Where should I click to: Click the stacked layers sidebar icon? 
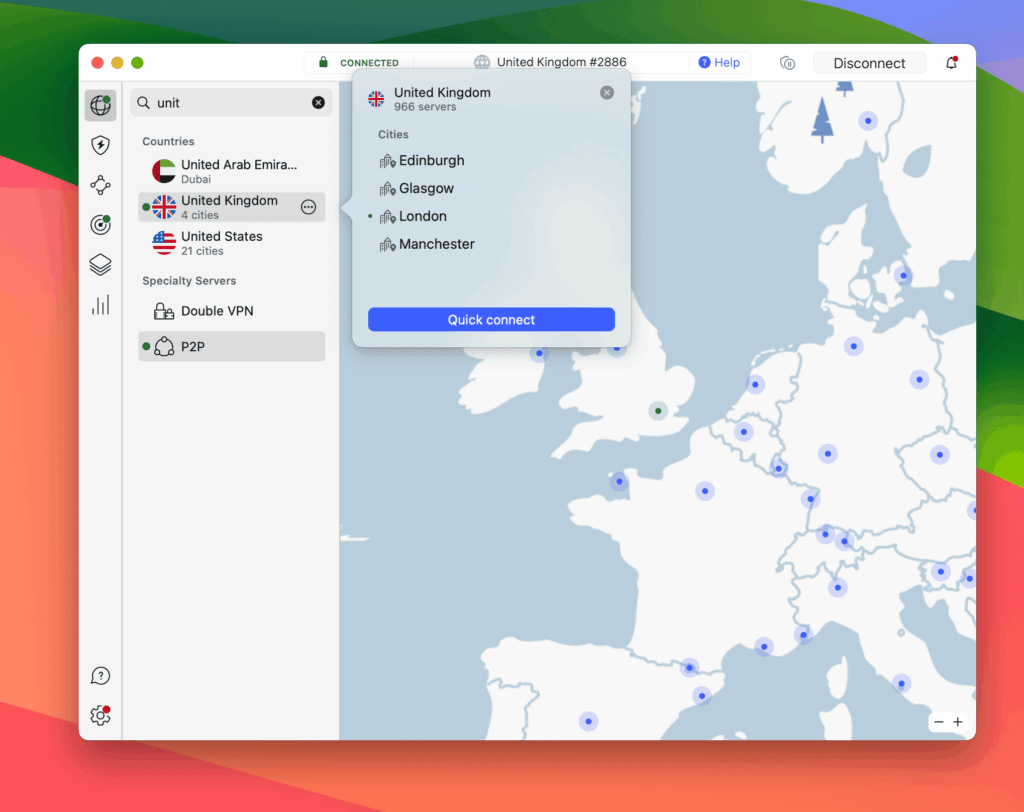[x=100, y=265]
